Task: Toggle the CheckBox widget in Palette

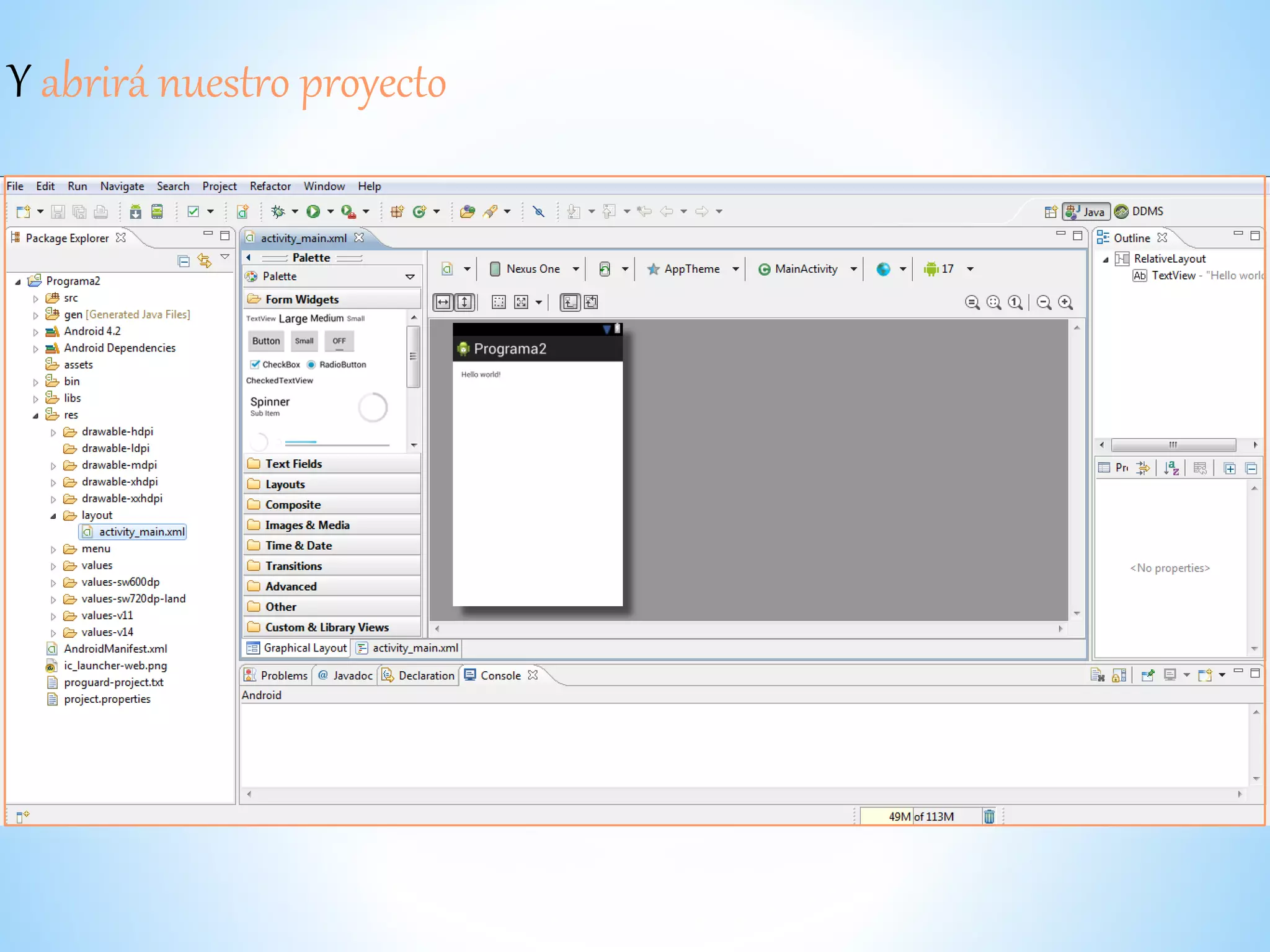Action: (274, 364)
